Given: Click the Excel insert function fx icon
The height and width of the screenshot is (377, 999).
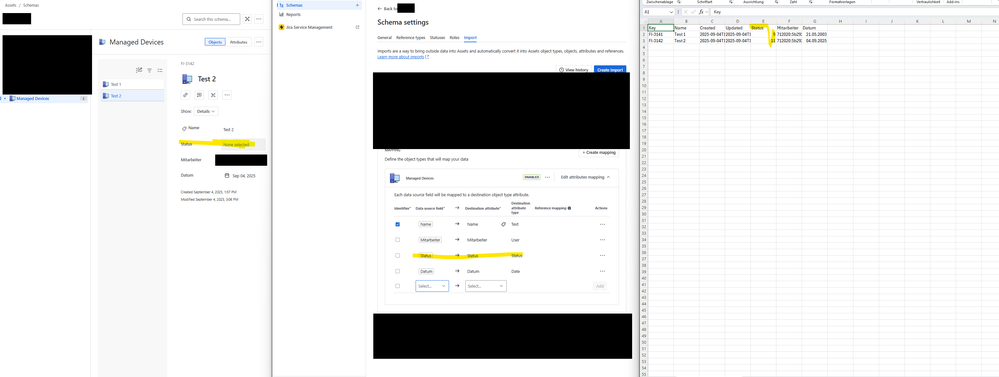Looking at the screenshot, I should pos(701,11).
